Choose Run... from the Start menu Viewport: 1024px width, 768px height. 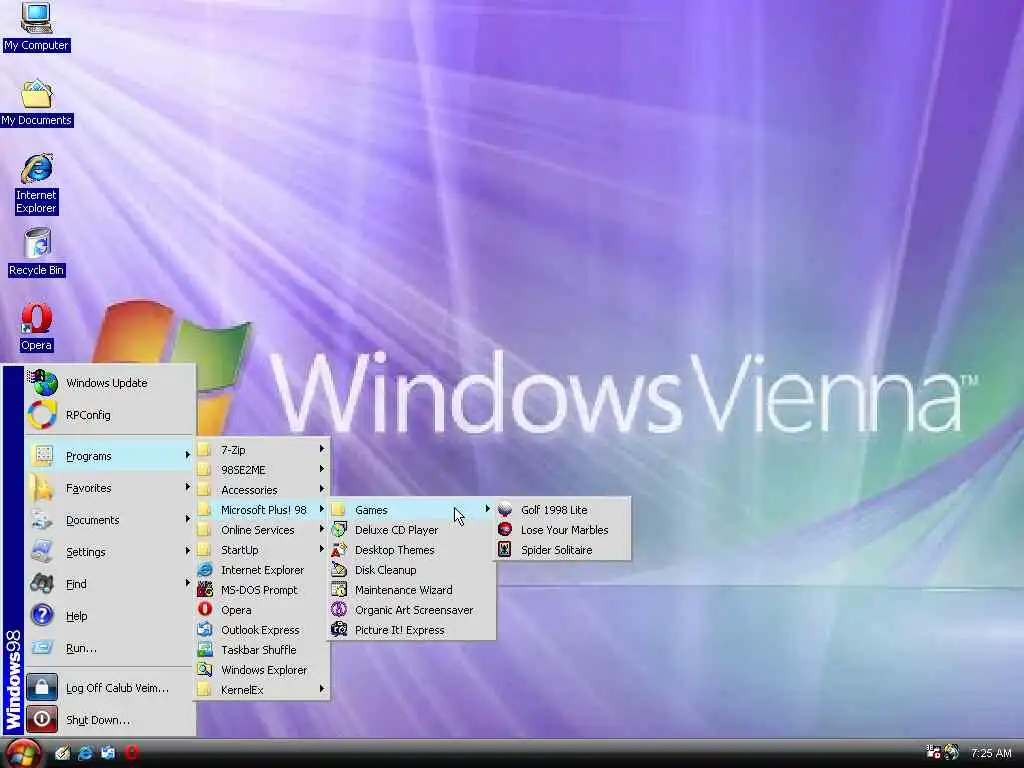[x=110, y=648]
